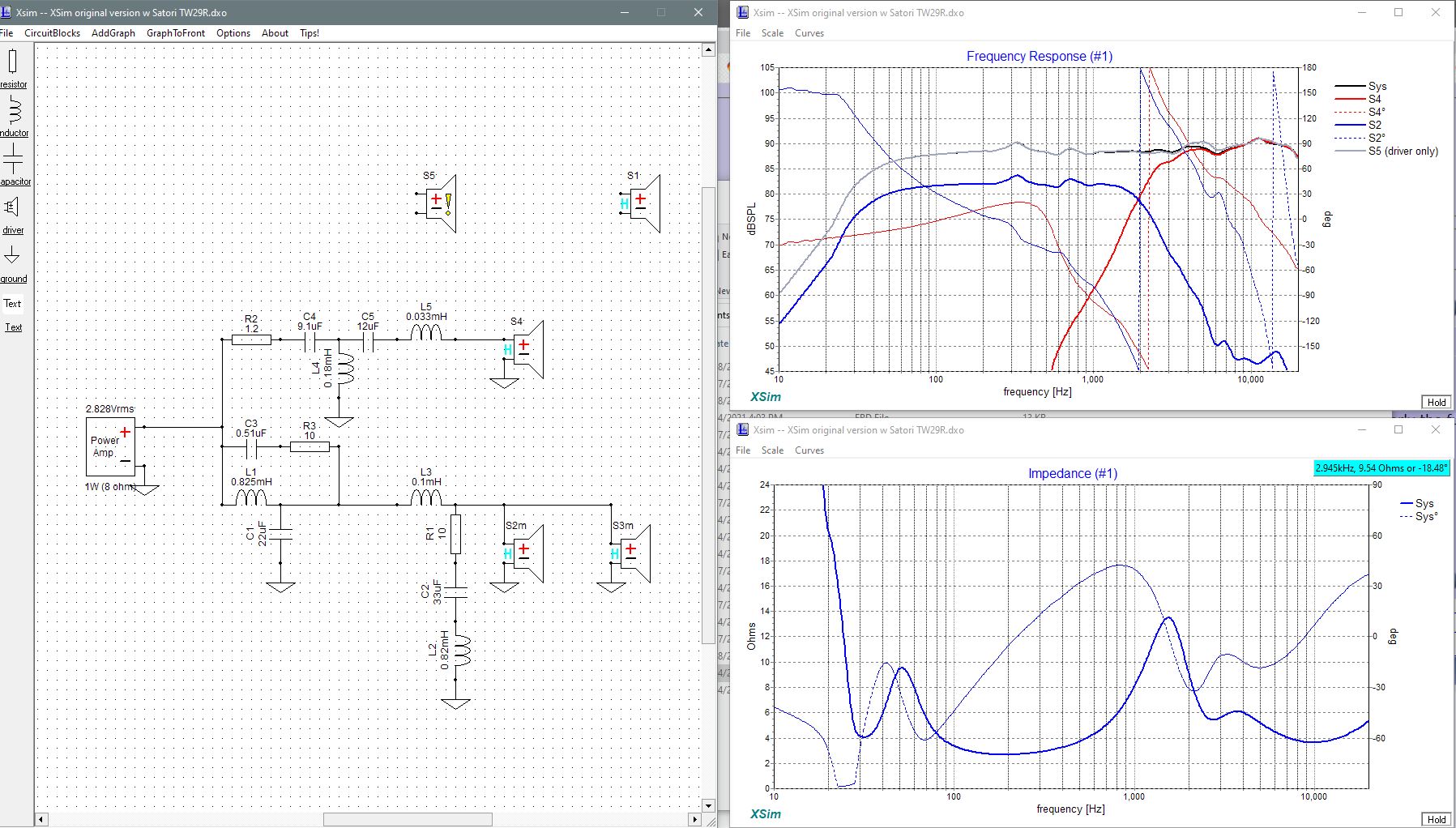The height and width of the screenshot is (828, 1456).
Task: Click the S2m driver symbol
Action: (x=523, y=553)
